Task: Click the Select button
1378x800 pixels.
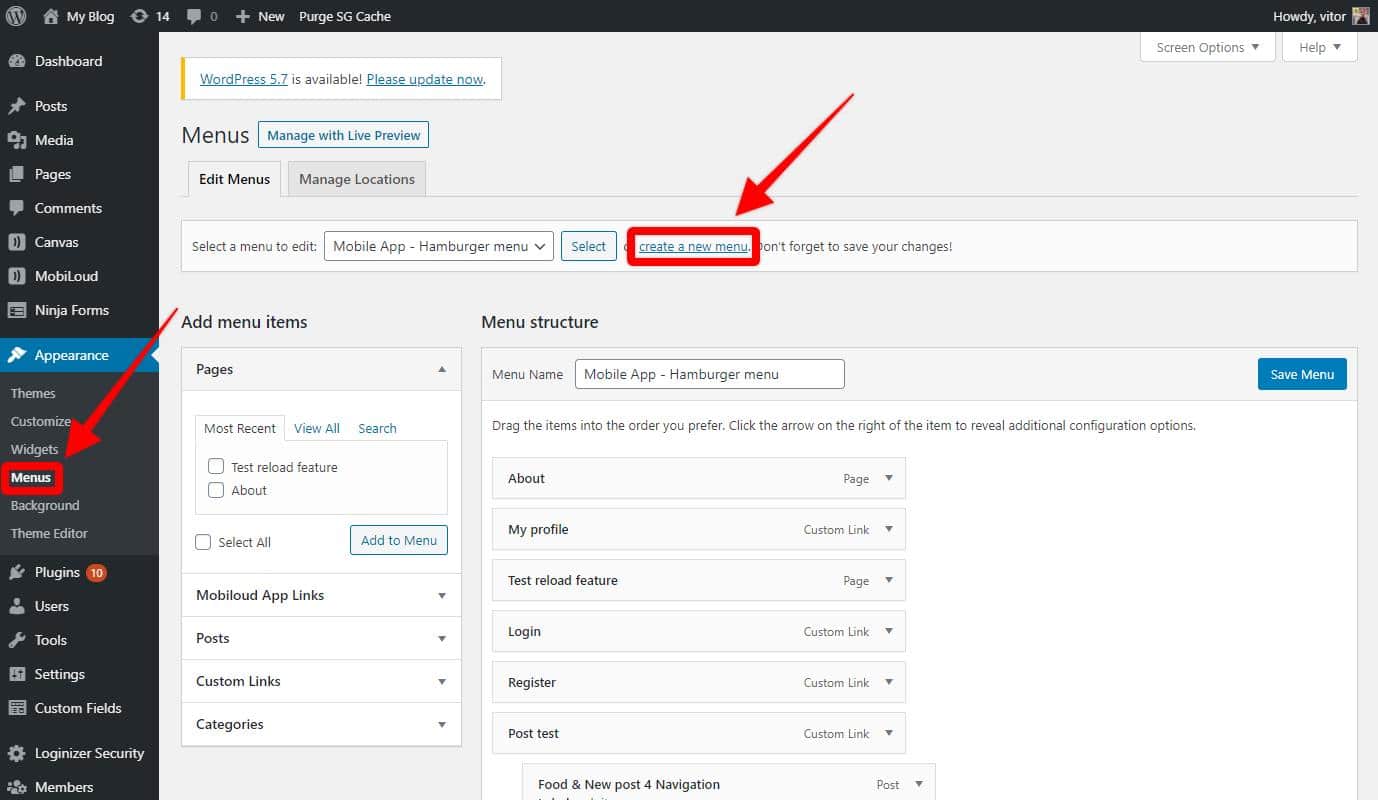Action: pos(588,246)
